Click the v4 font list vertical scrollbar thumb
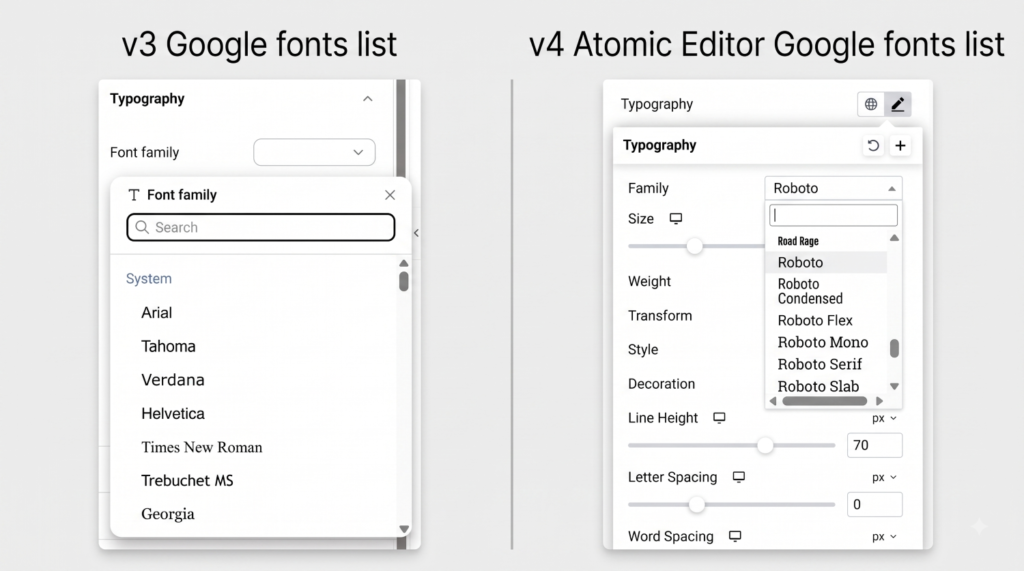The image size is (1024, 571). tap(894, 348)
